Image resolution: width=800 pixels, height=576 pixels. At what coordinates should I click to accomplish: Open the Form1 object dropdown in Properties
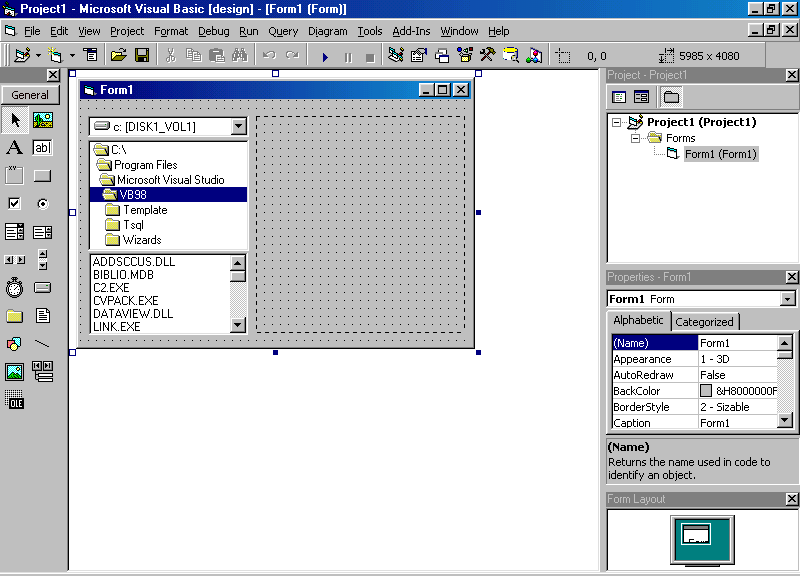[x=788, y=299]
